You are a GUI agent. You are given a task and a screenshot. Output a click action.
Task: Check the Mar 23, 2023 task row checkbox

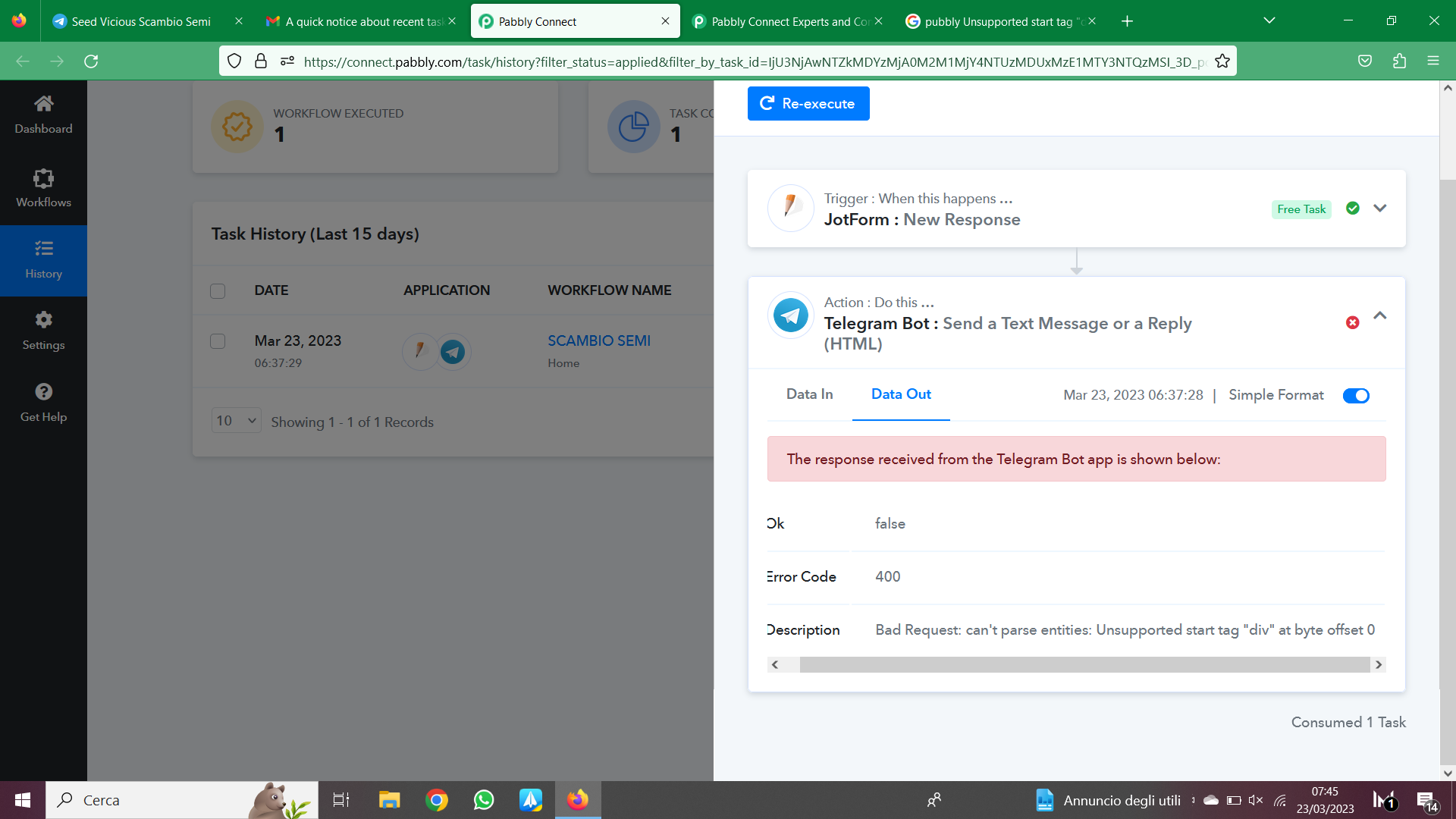pos(218,341)
